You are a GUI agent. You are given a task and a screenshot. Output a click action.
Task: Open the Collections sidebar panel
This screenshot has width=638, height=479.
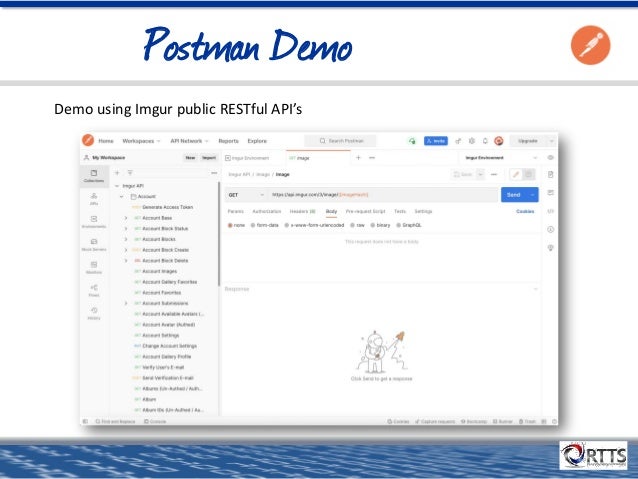(x=94, y=176)
